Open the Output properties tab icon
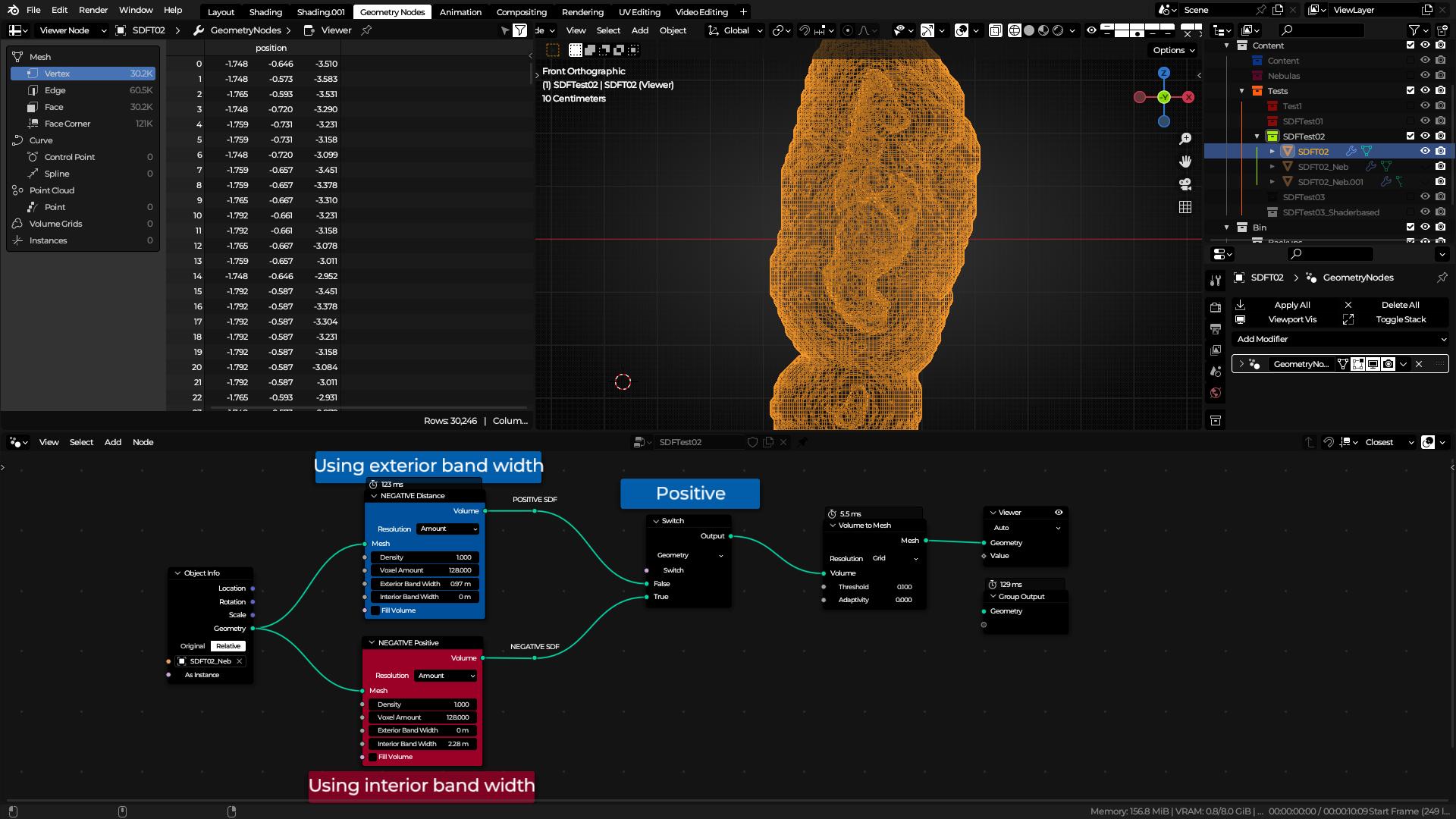This screenshot has width=1456, height=819. pyautogui.click(x=1216, y=328)
